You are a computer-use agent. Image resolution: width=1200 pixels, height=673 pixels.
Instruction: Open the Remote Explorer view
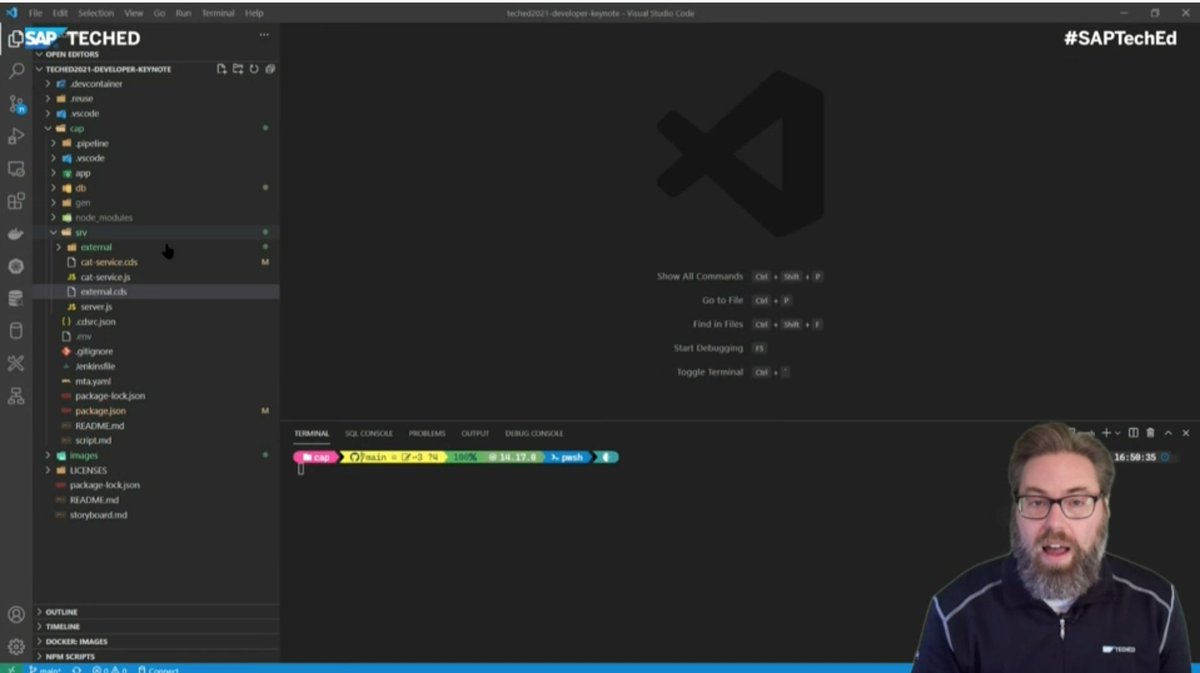[x=16, y=169]
